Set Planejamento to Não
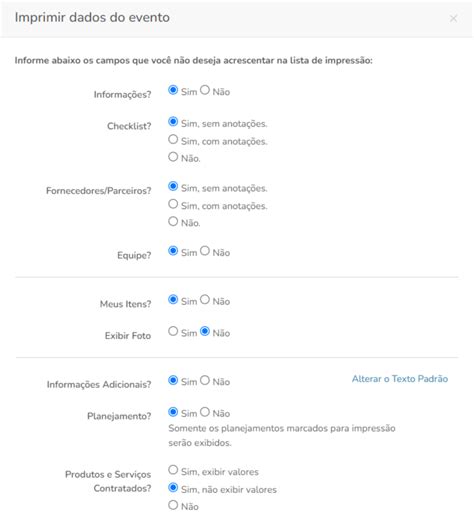The image size is (474, 523). coord(205,412)
